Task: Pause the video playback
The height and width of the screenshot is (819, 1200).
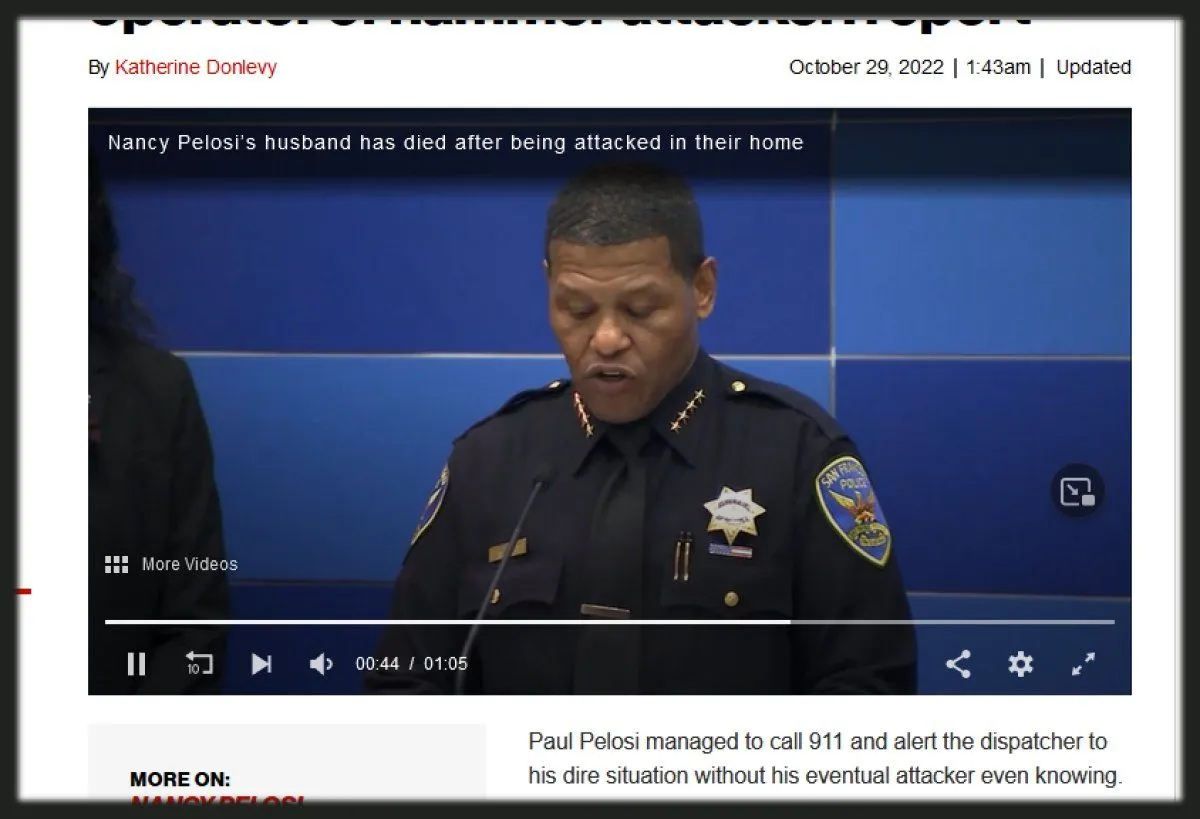Action: 137,664
